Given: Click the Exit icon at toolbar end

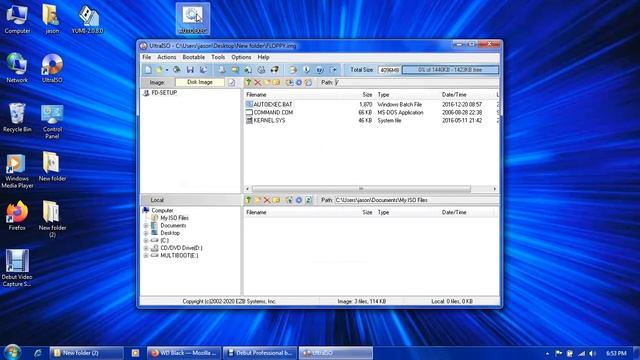Looking at the screenshot, I should [333, 70].
